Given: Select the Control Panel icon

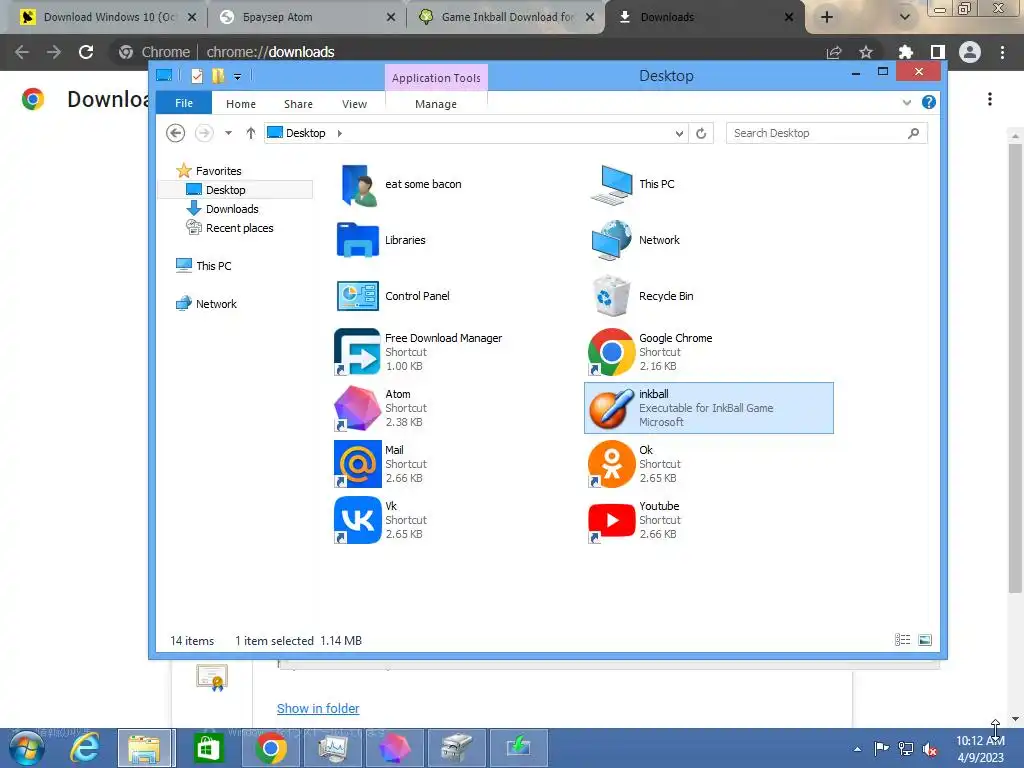Looking at the screenshot, I should [x=357, y=296].
